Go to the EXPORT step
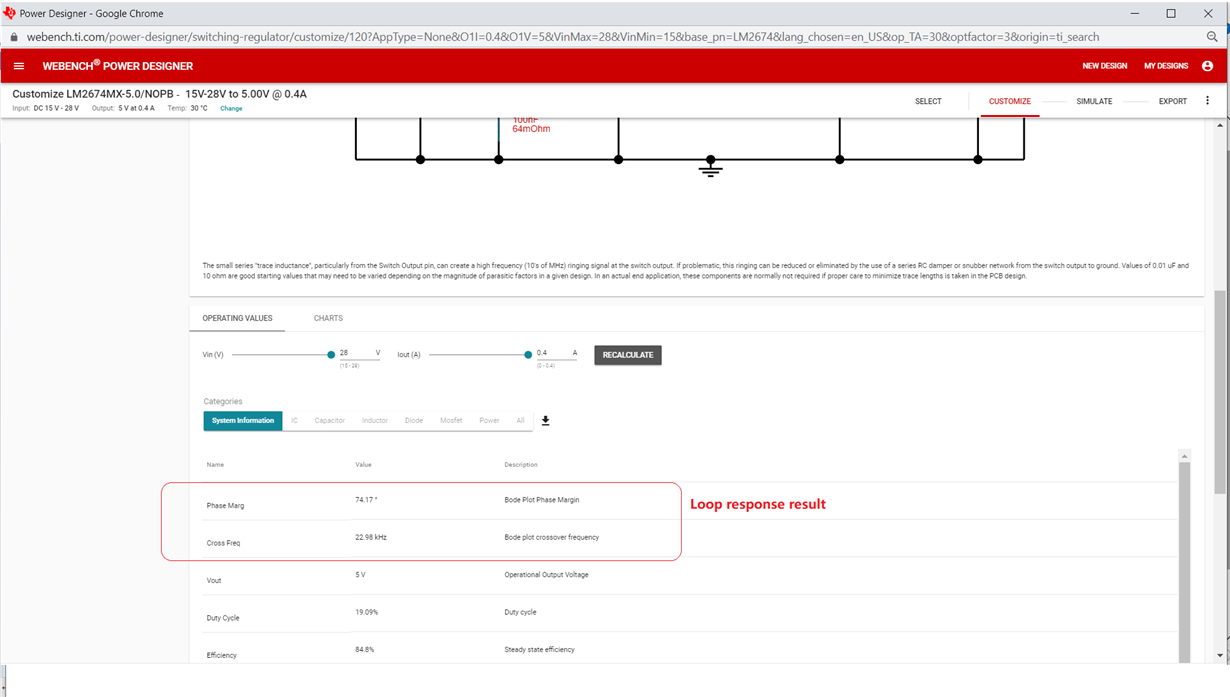 [x=1173, y=101]
